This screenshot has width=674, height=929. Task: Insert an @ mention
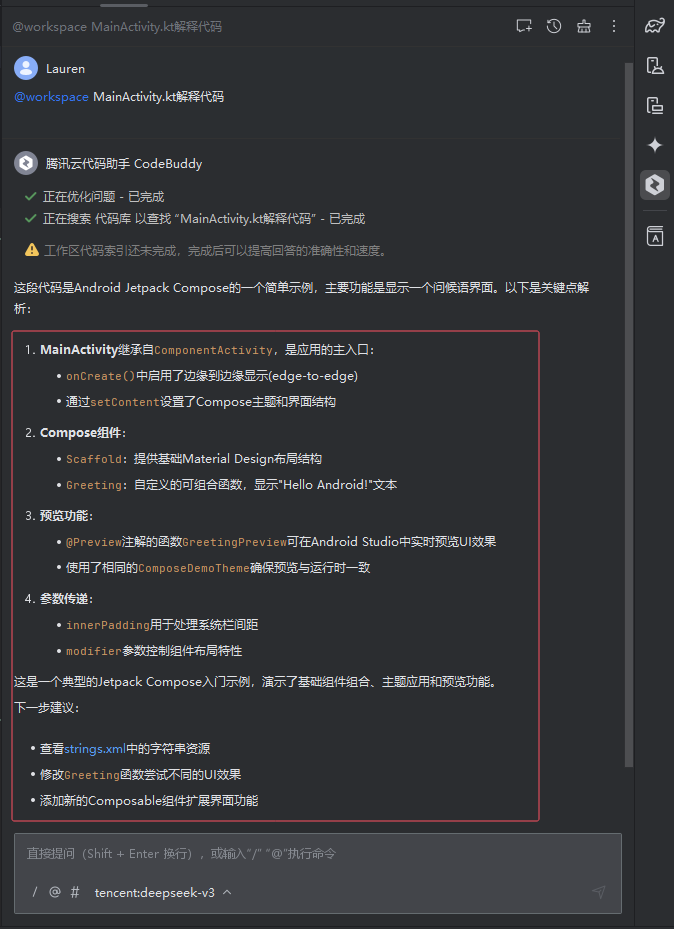coord(54,892)
